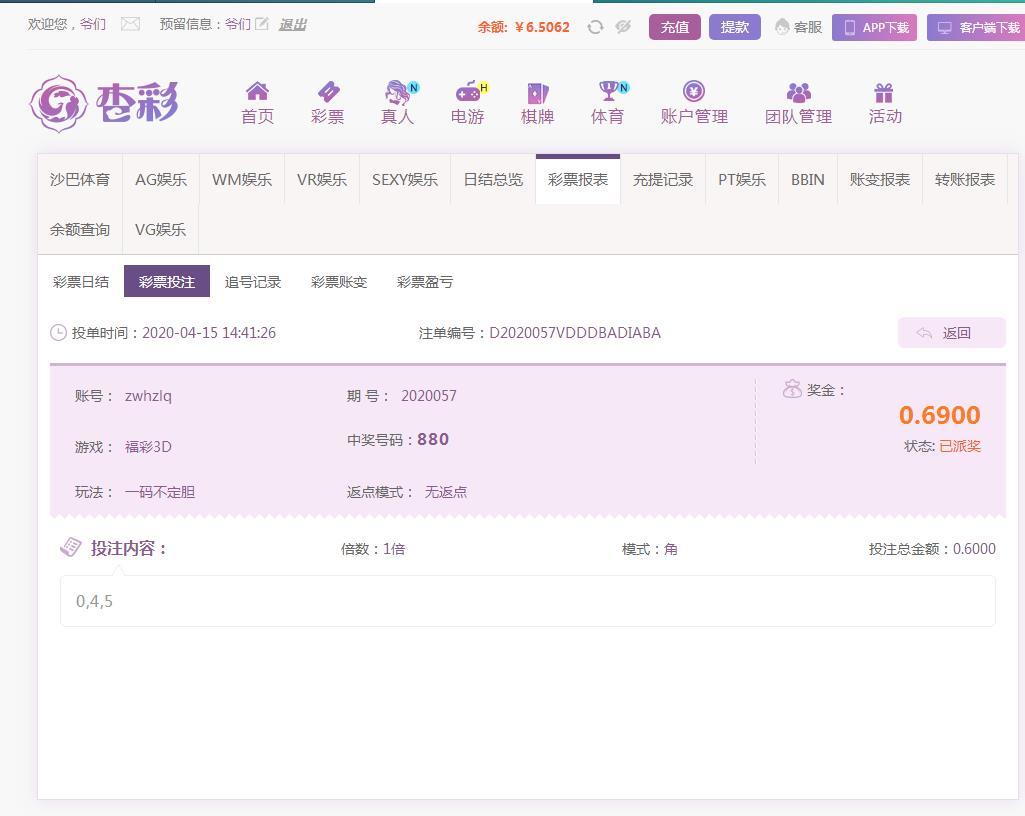Refresh the account balance
This screenshot has height=816, width=1025.
pos(595,27)
